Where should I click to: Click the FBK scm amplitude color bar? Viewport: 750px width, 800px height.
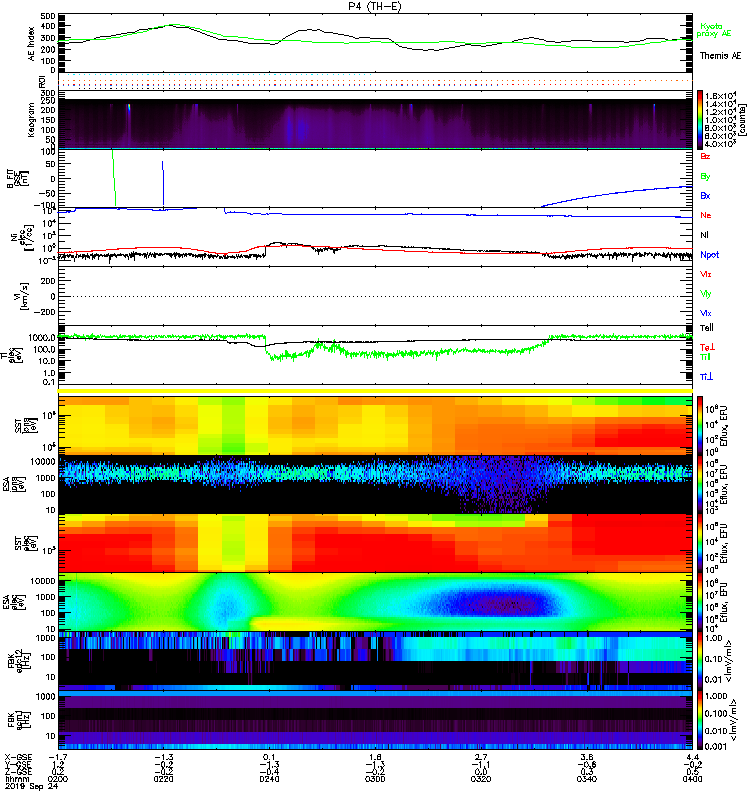[x=700, y=719]
